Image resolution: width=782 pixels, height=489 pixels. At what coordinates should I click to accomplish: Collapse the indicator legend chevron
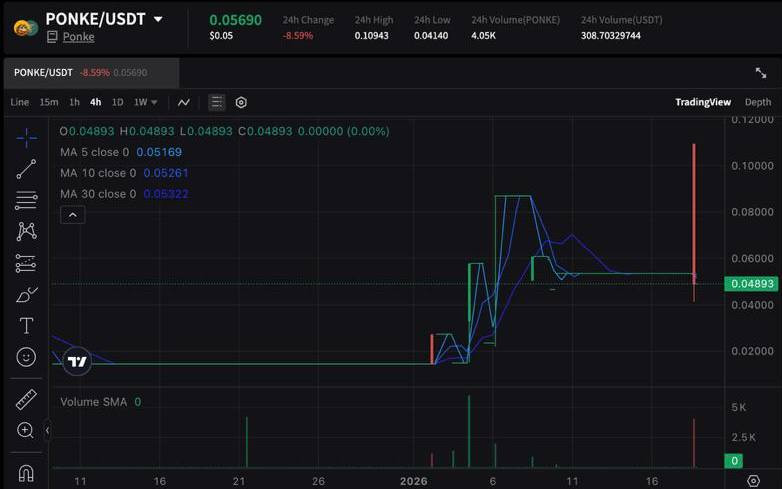tap(72, 215)
